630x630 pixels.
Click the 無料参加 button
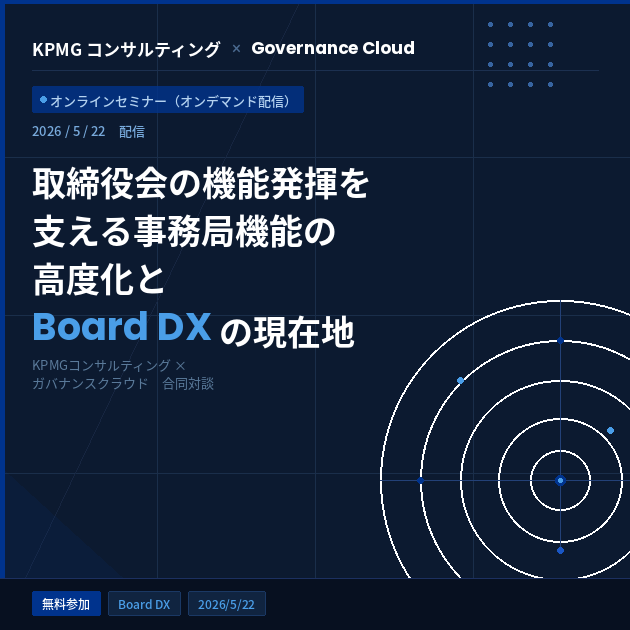point(66,603)
